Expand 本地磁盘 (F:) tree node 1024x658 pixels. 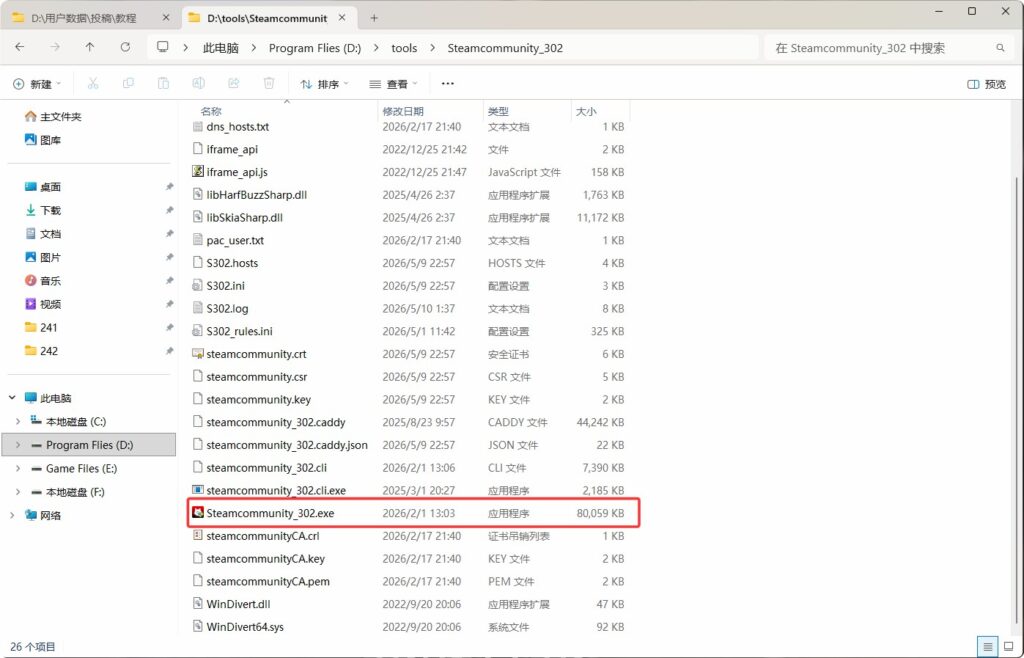pyautogui.click(x=18, y=492)
